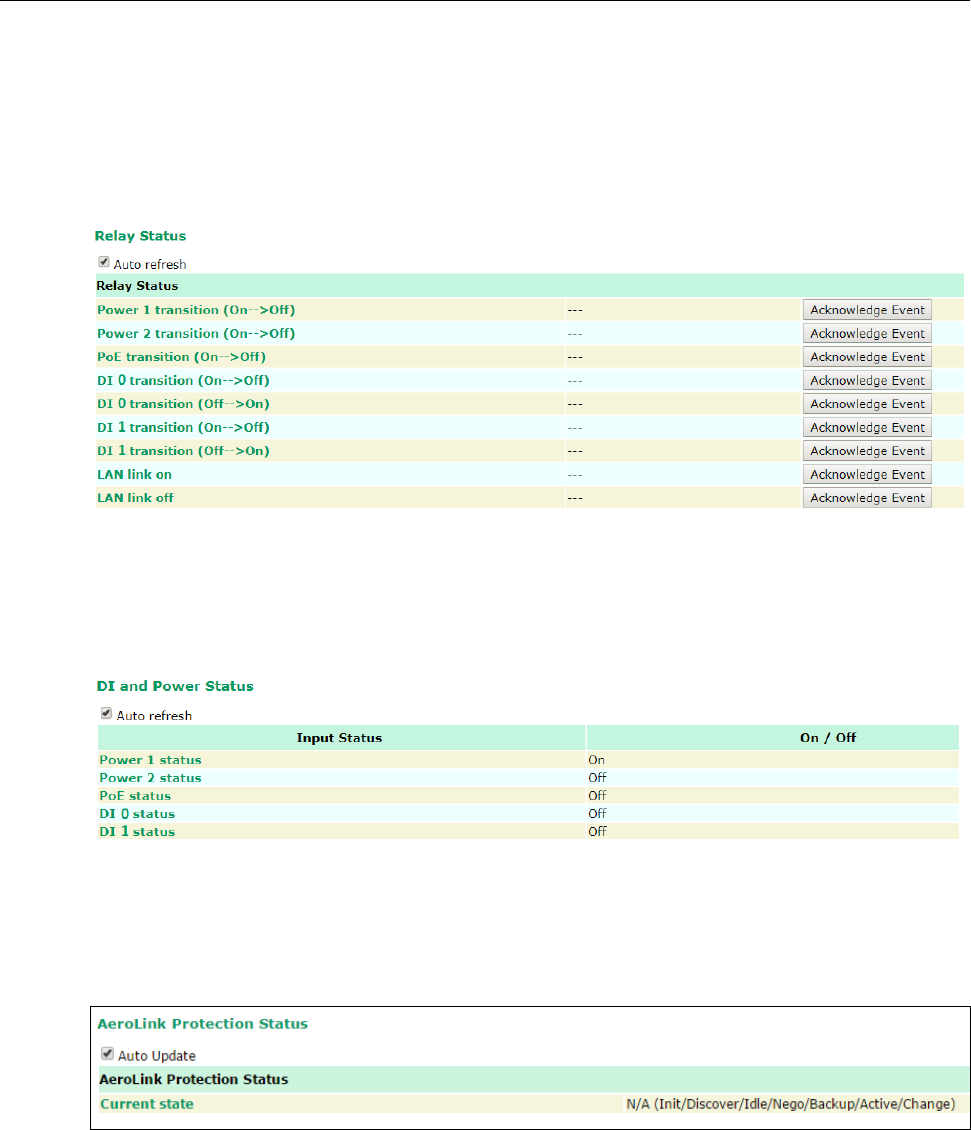Click the 'DI and Power Status' heading
The image size is (971, 1130).
(x=175, y=686)
